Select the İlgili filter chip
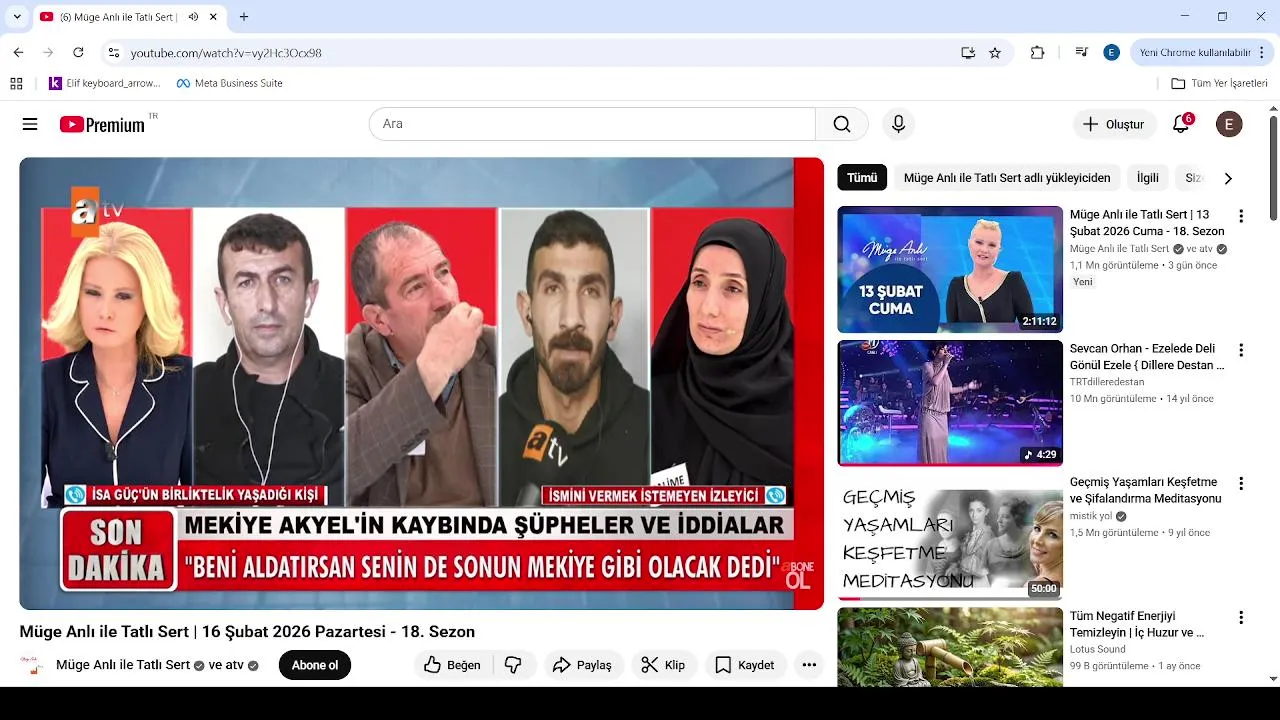Viewport: 1280px width, 720px height. tap(1148, 178)
